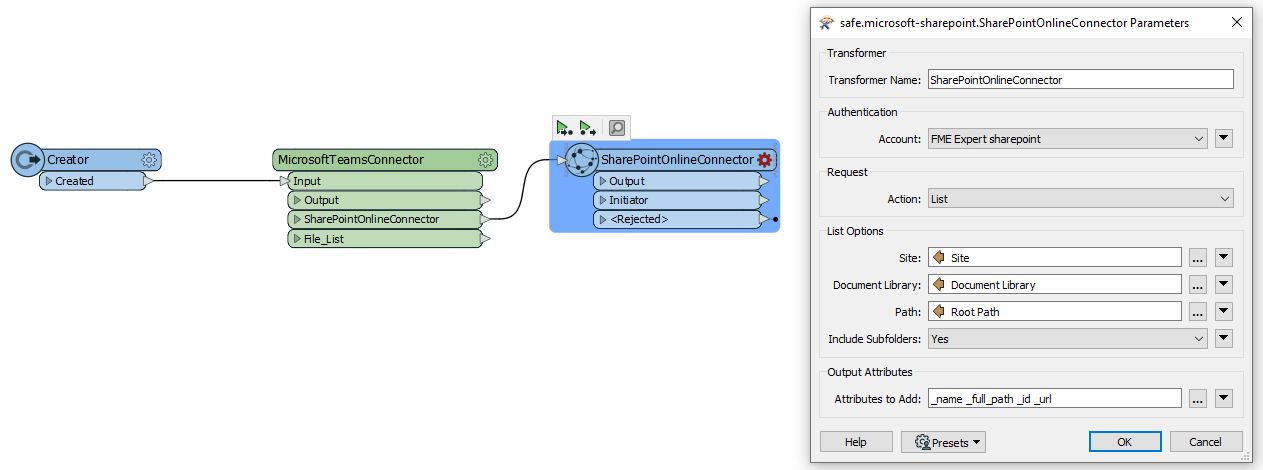Screen dimensions: 1263x470
Task: Click the dialog title bar app icon
Action: [826, 23]
